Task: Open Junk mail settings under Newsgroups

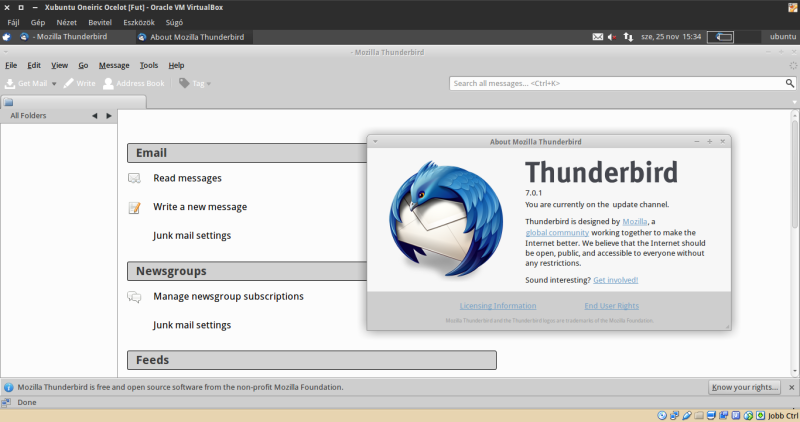Action: [x=192, y=325]
